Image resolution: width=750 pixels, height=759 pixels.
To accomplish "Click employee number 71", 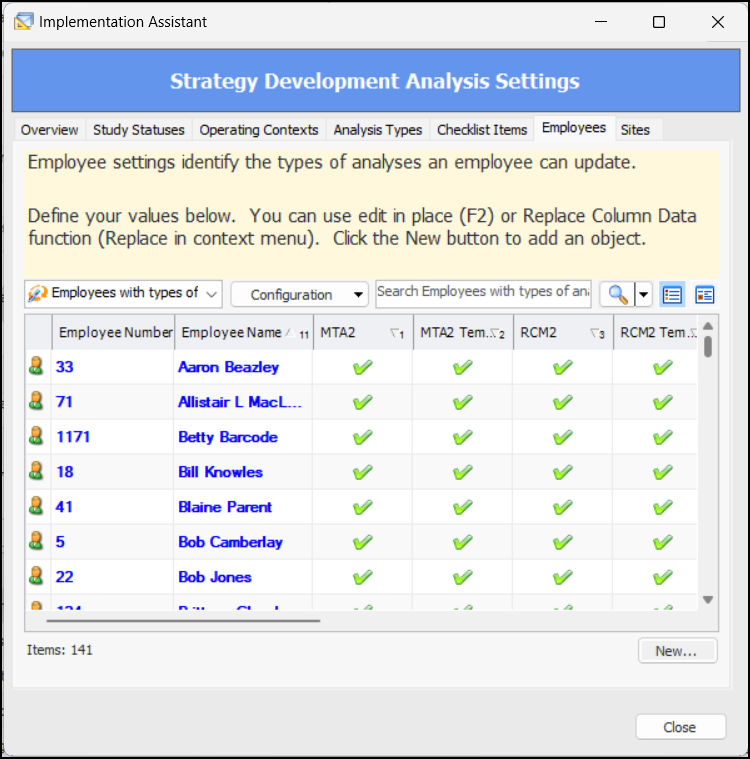I will click(x=64, y=402).
